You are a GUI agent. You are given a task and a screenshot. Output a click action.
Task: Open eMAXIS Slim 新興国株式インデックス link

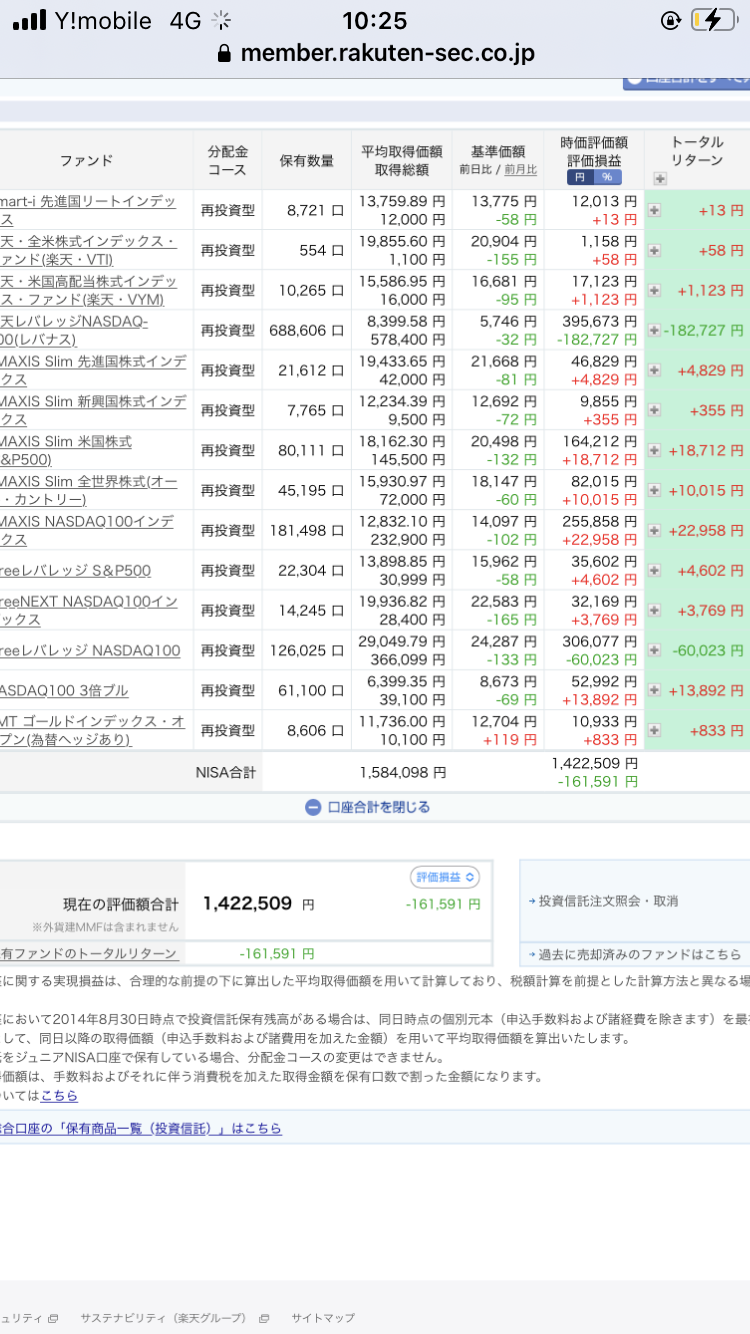[92, 410]
